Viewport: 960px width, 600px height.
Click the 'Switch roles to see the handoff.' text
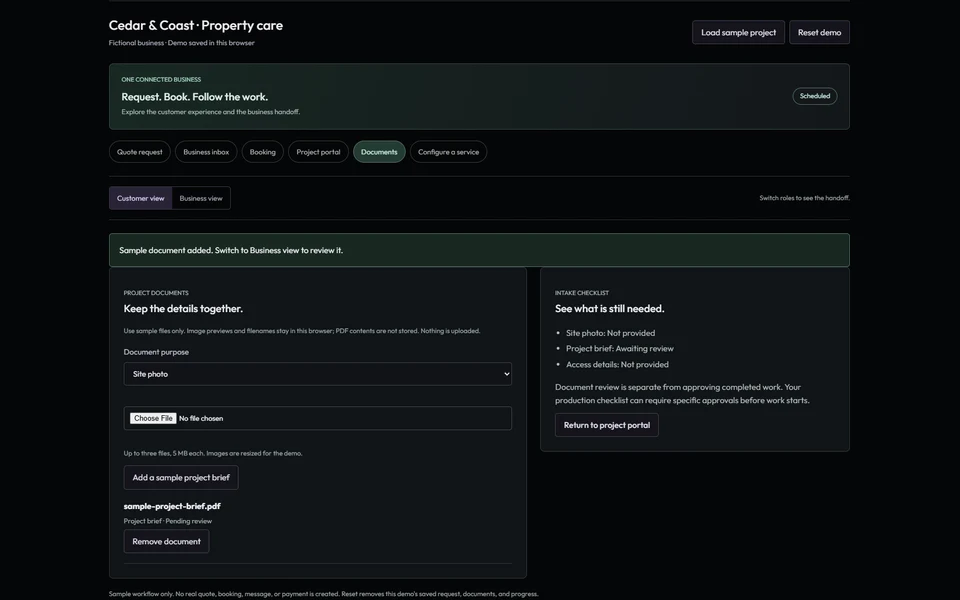[804, 198]
